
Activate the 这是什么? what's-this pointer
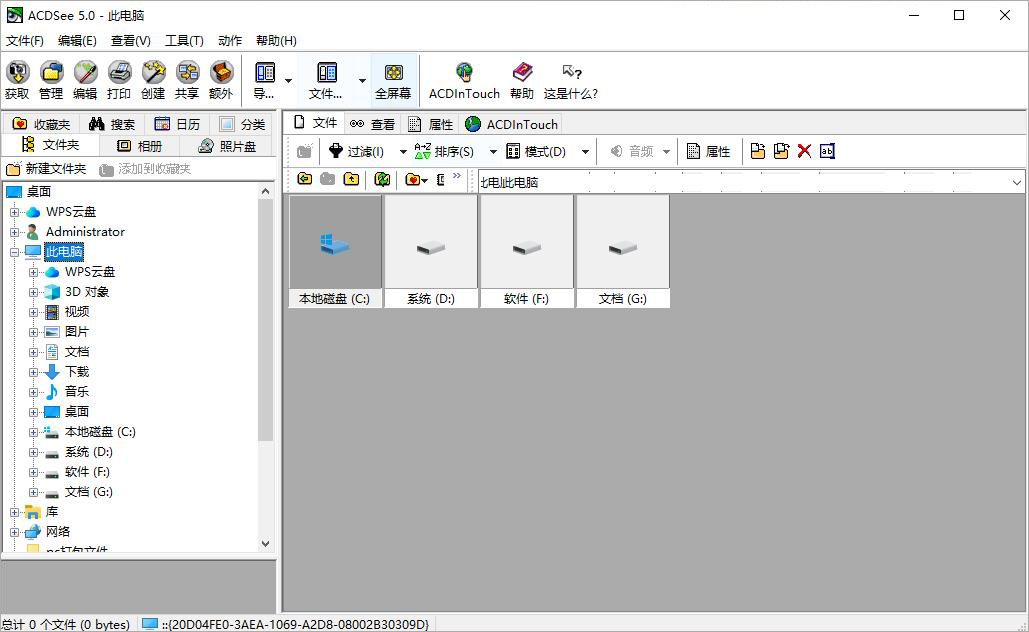click(571, 80)
